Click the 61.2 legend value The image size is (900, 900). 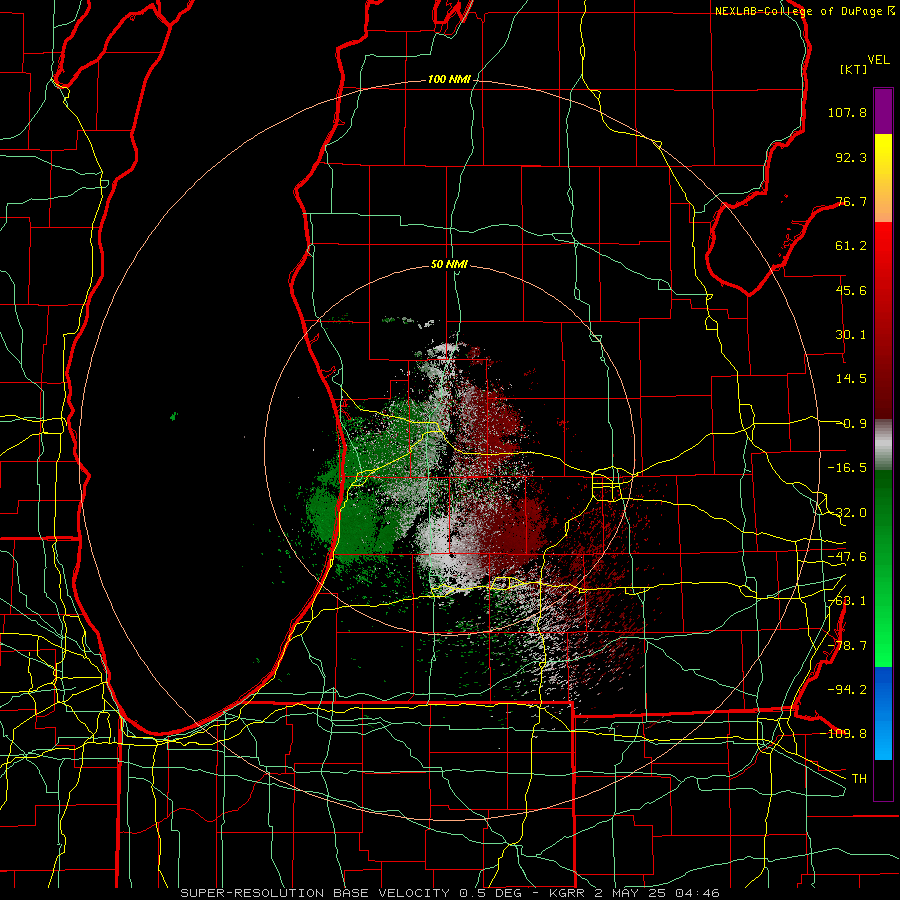tap(851, 246)
